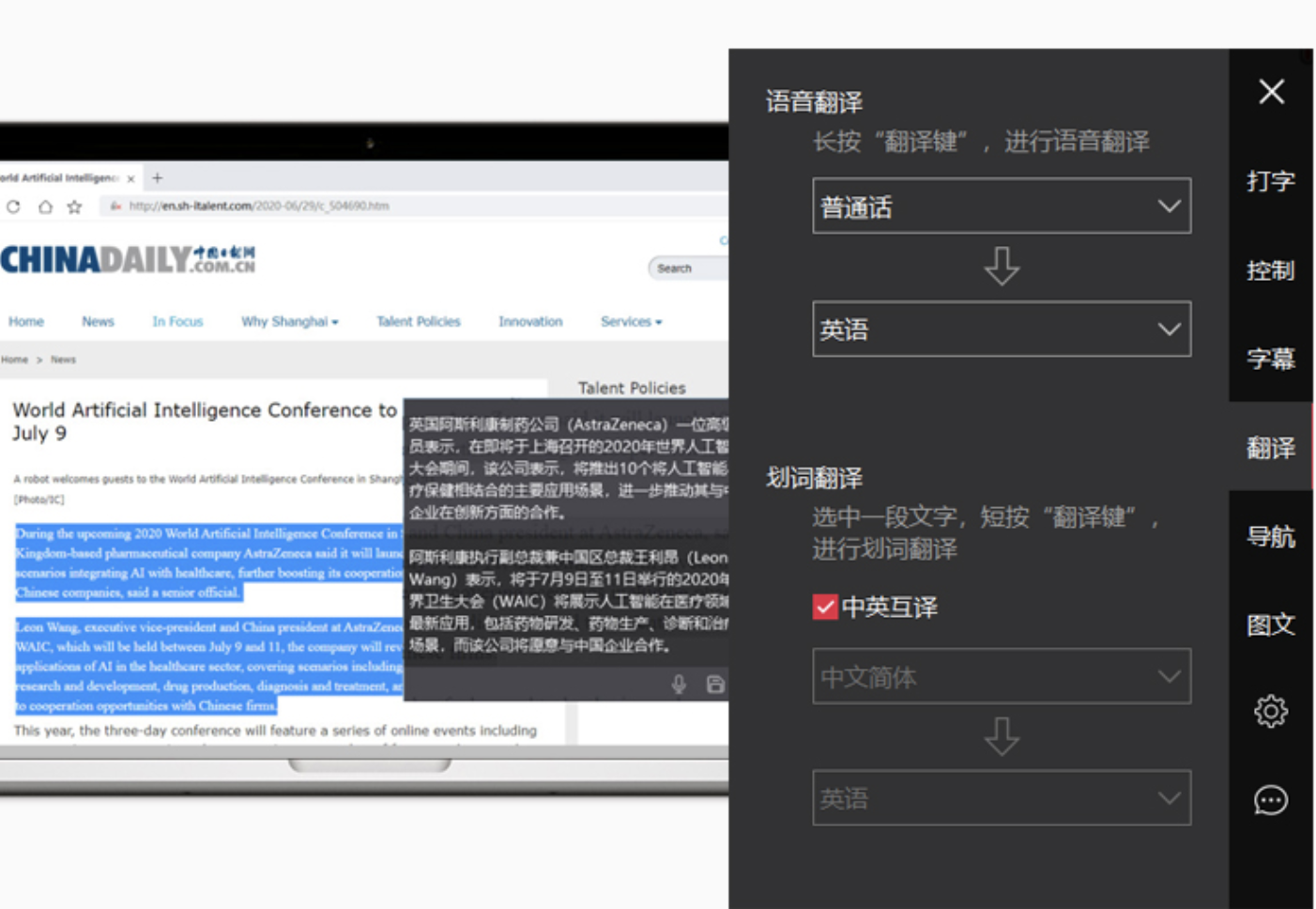Open the 普通话 source language dropdown

[x=1001, y=206]
